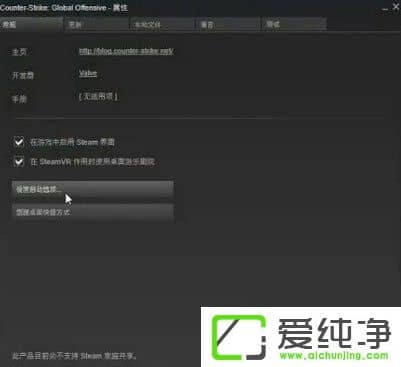Open the blog.counter-strike.net homepage link
Viewport: 401px width, 367px height.
tap(126, 51)
